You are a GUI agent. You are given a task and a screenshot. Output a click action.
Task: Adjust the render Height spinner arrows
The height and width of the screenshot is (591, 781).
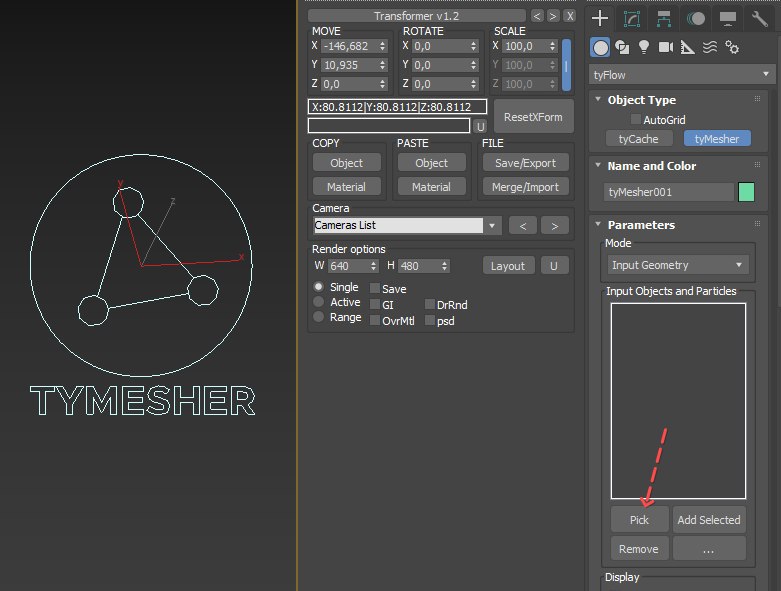tap(444, 266)
